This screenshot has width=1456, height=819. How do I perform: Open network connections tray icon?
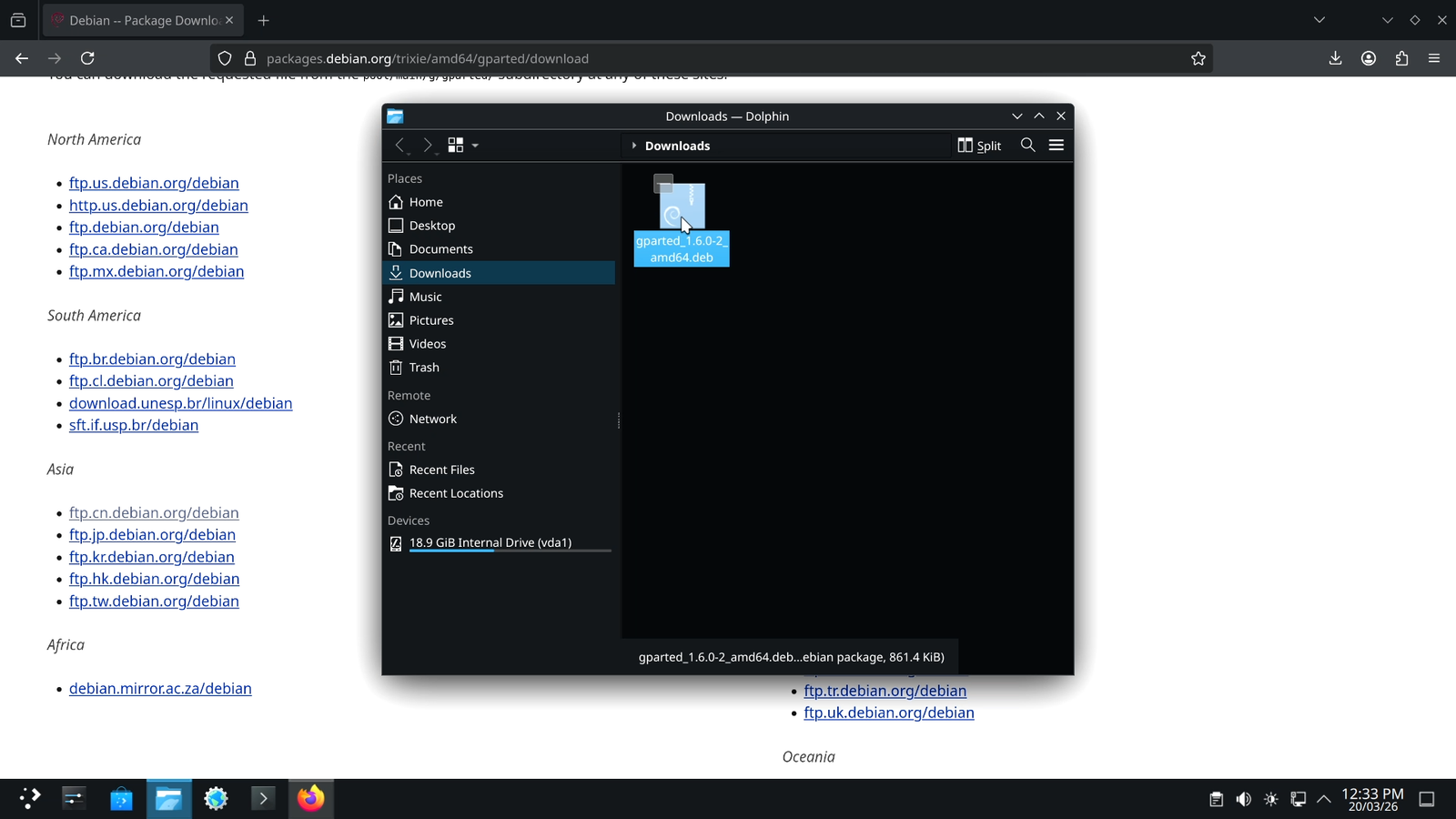[1298, 799]
